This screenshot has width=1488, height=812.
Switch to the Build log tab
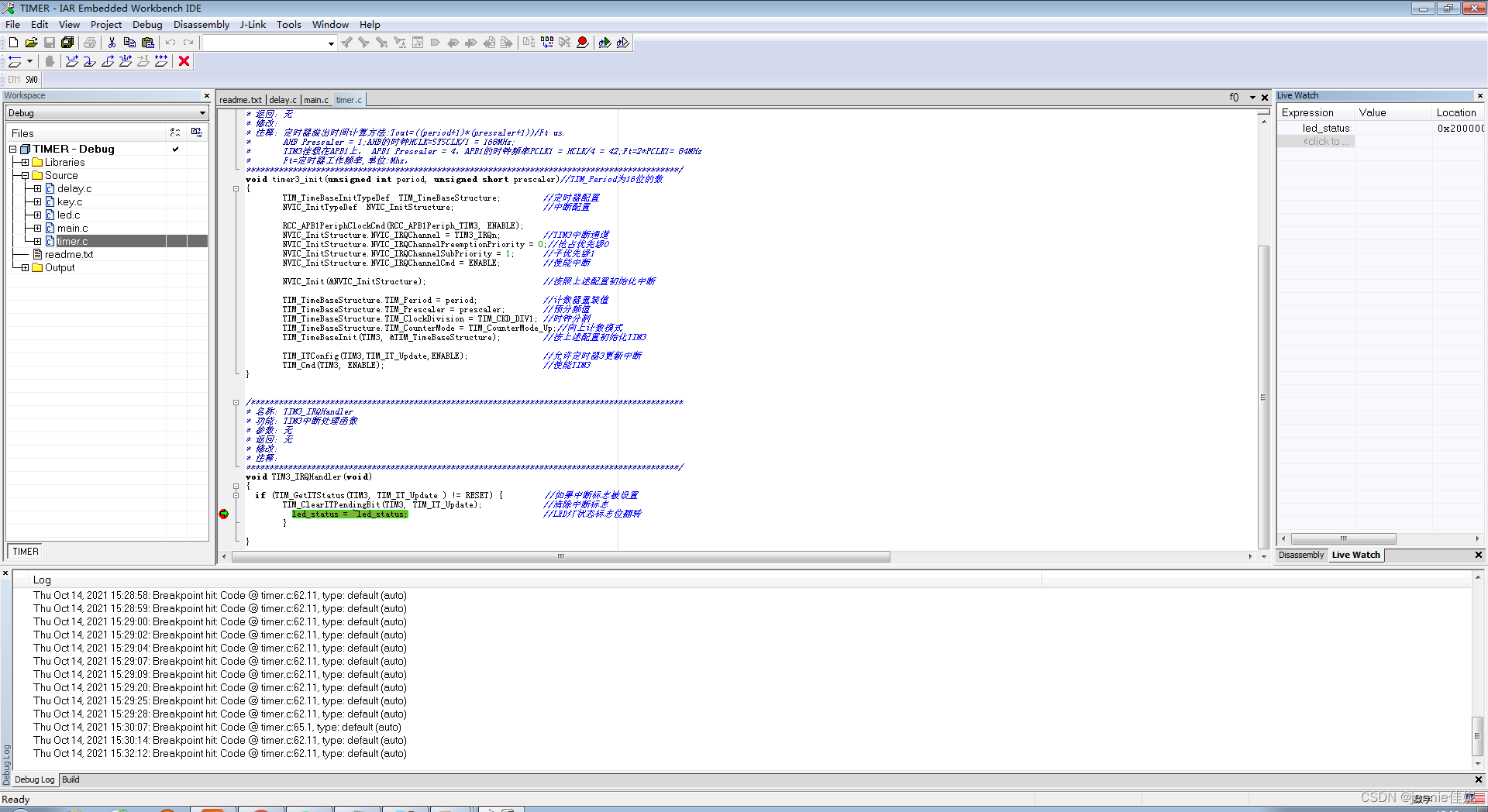[x=71, y=779]
